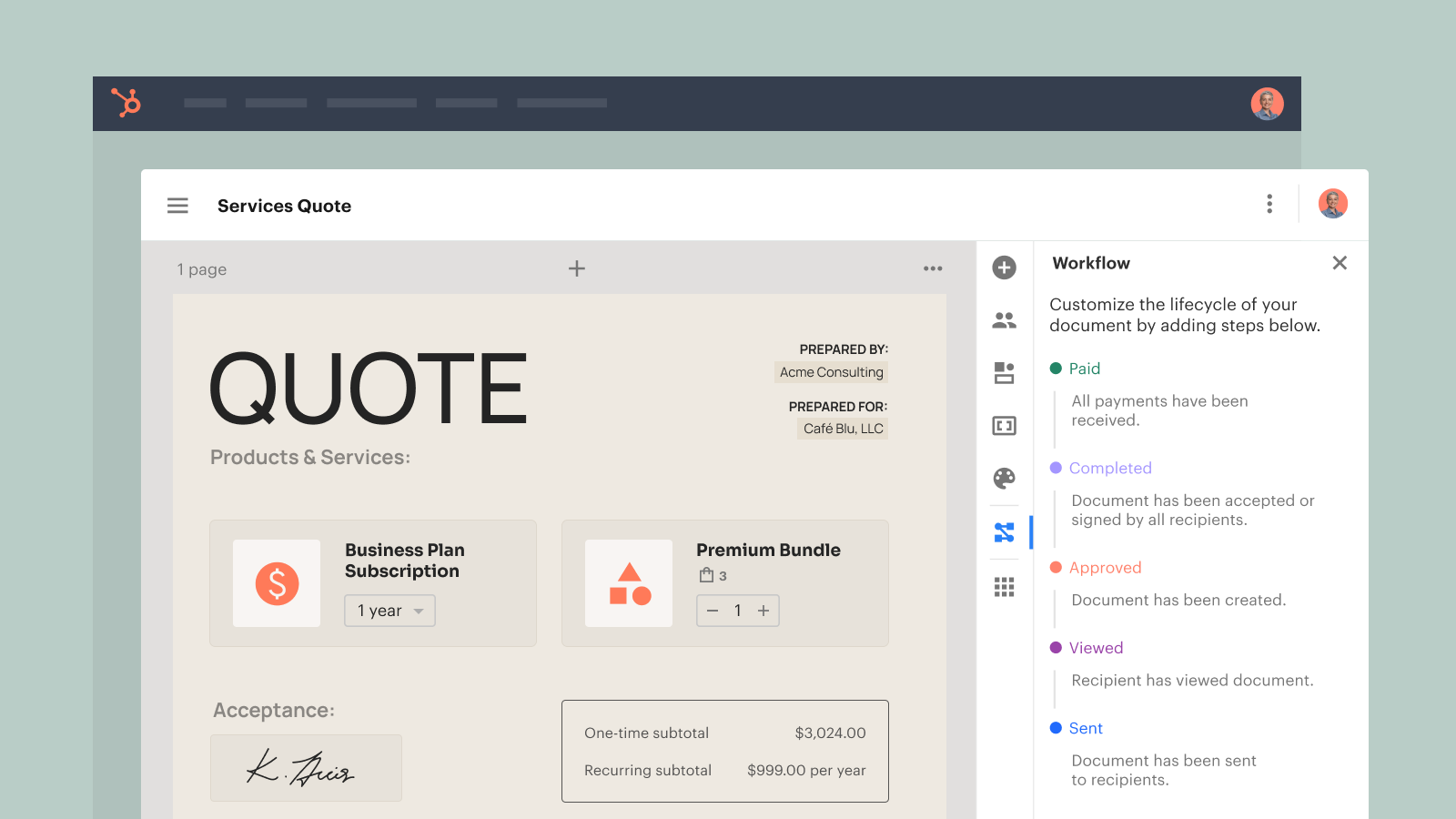Open the apps grid icon in the sidebar
The image size is (1456, 819).
tap(1004, 586)
